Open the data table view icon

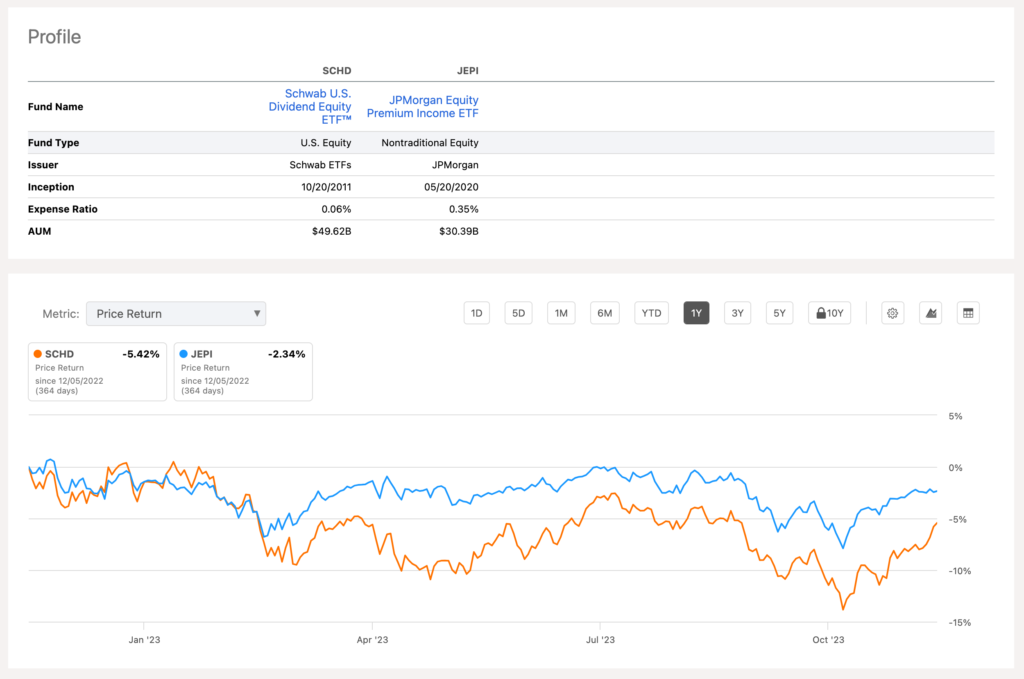pos(968,313)
